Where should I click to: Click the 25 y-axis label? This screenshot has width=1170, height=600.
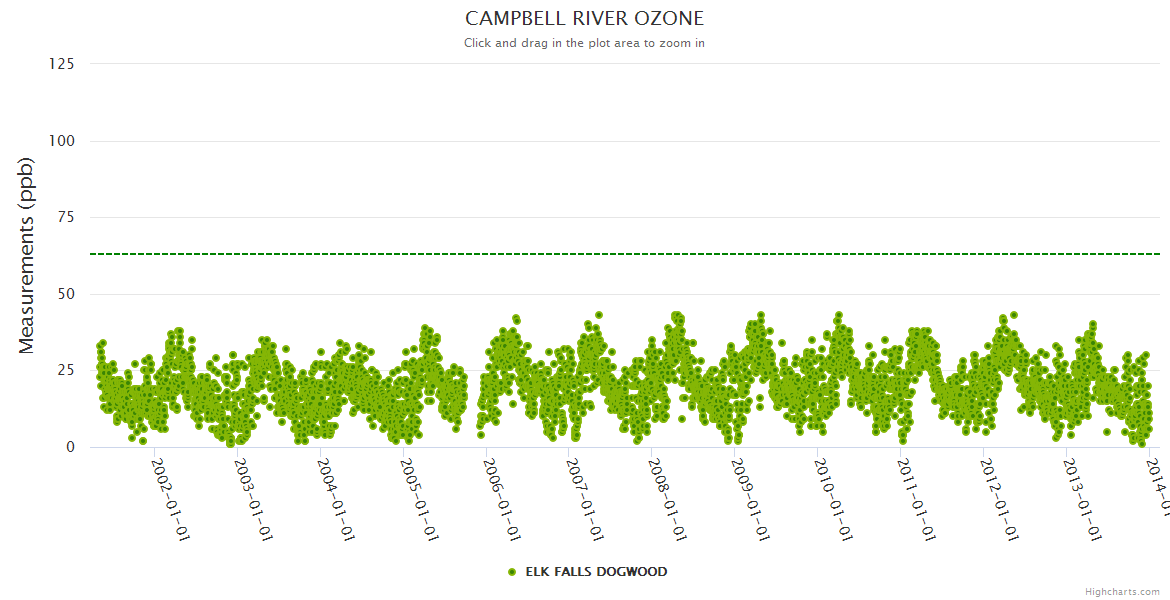pos(65,371)
